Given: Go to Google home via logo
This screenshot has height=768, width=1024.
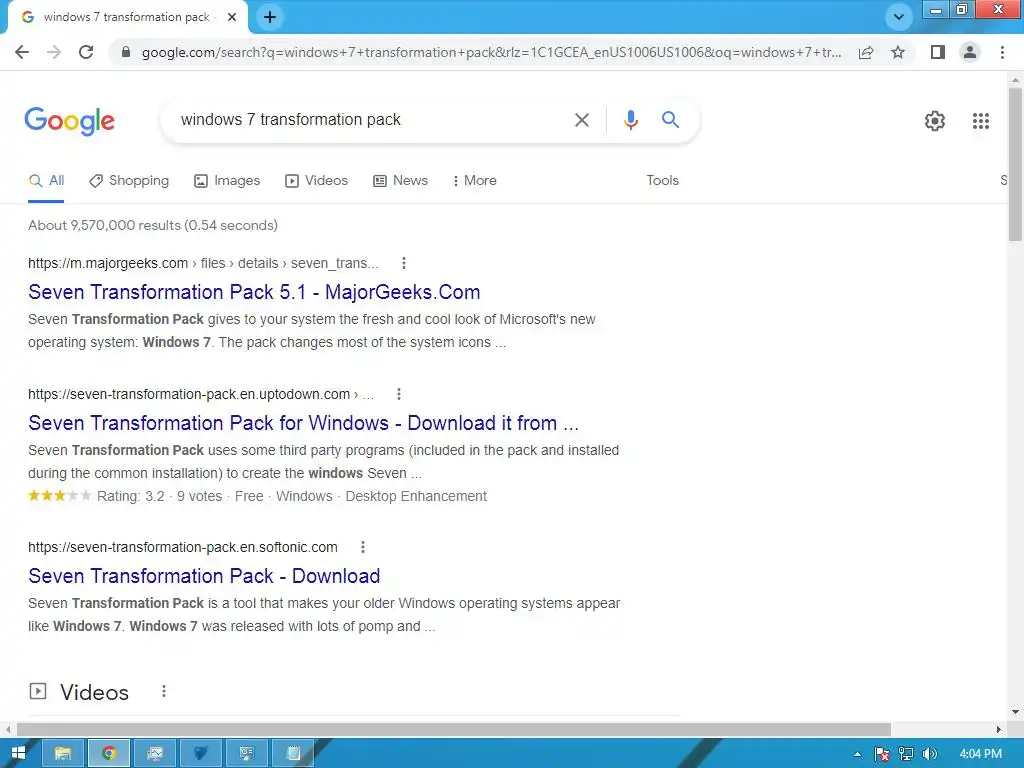Looking at the screenshot, I should 70,121.
